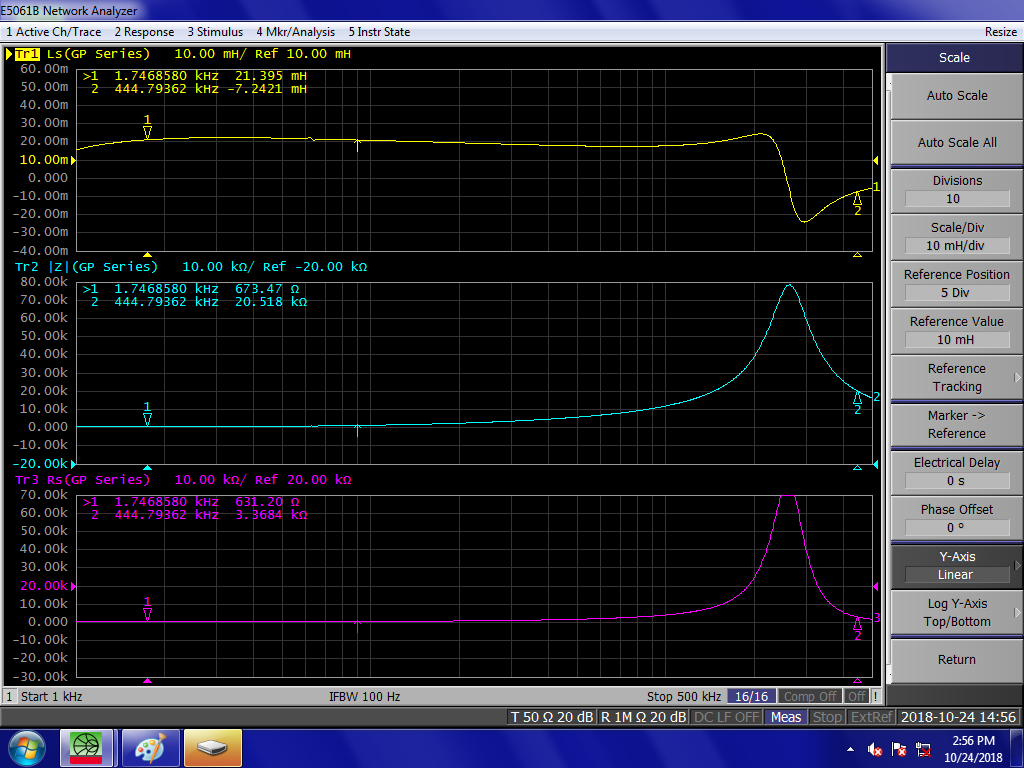This screenshot has height=768, width=1024.
Task: Open the 5 Instr State menu
Action: [379, 31]
